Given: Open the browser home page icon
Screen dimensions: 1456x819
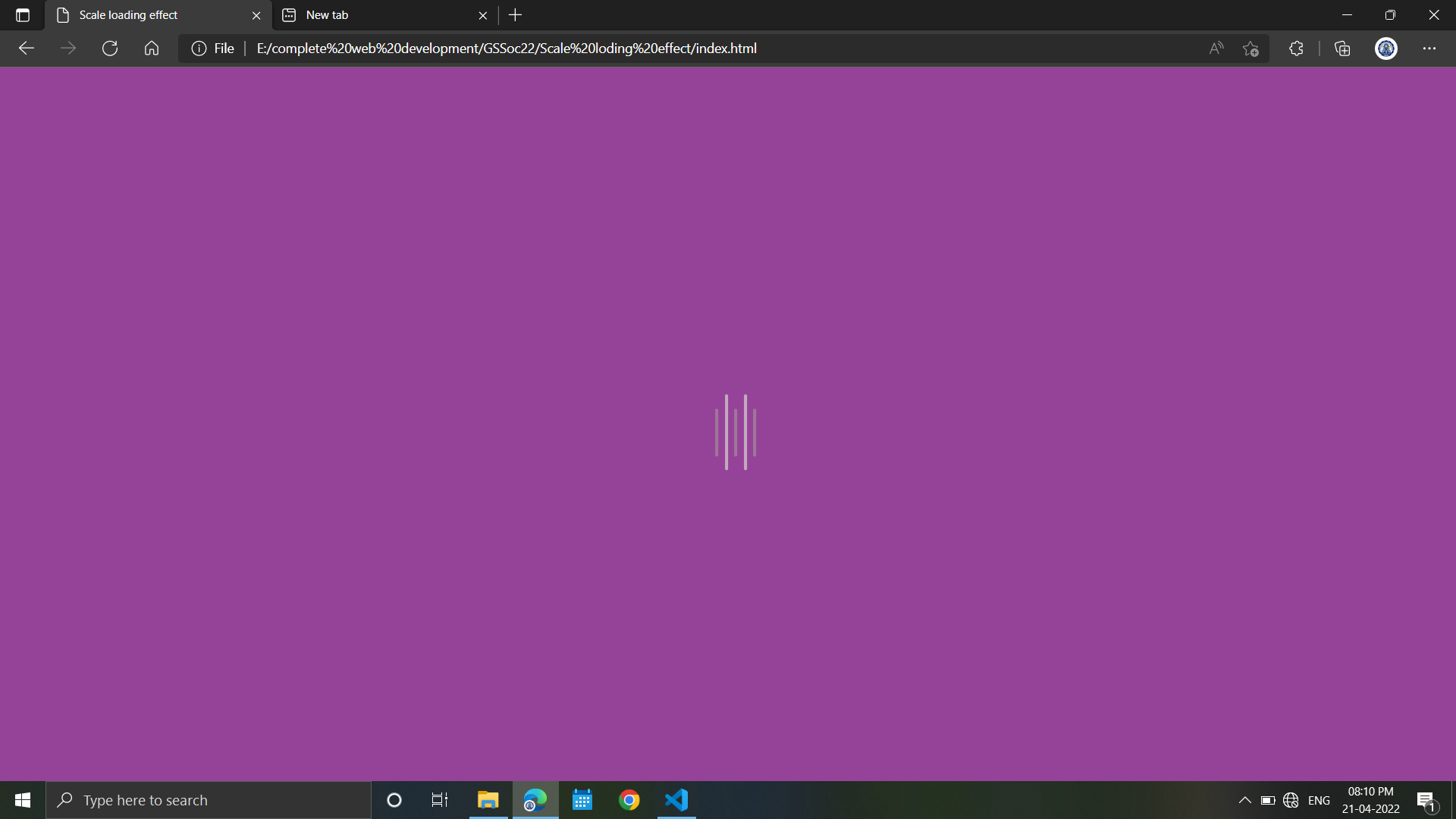Looking at the screenshot, I should coord(151,48).
